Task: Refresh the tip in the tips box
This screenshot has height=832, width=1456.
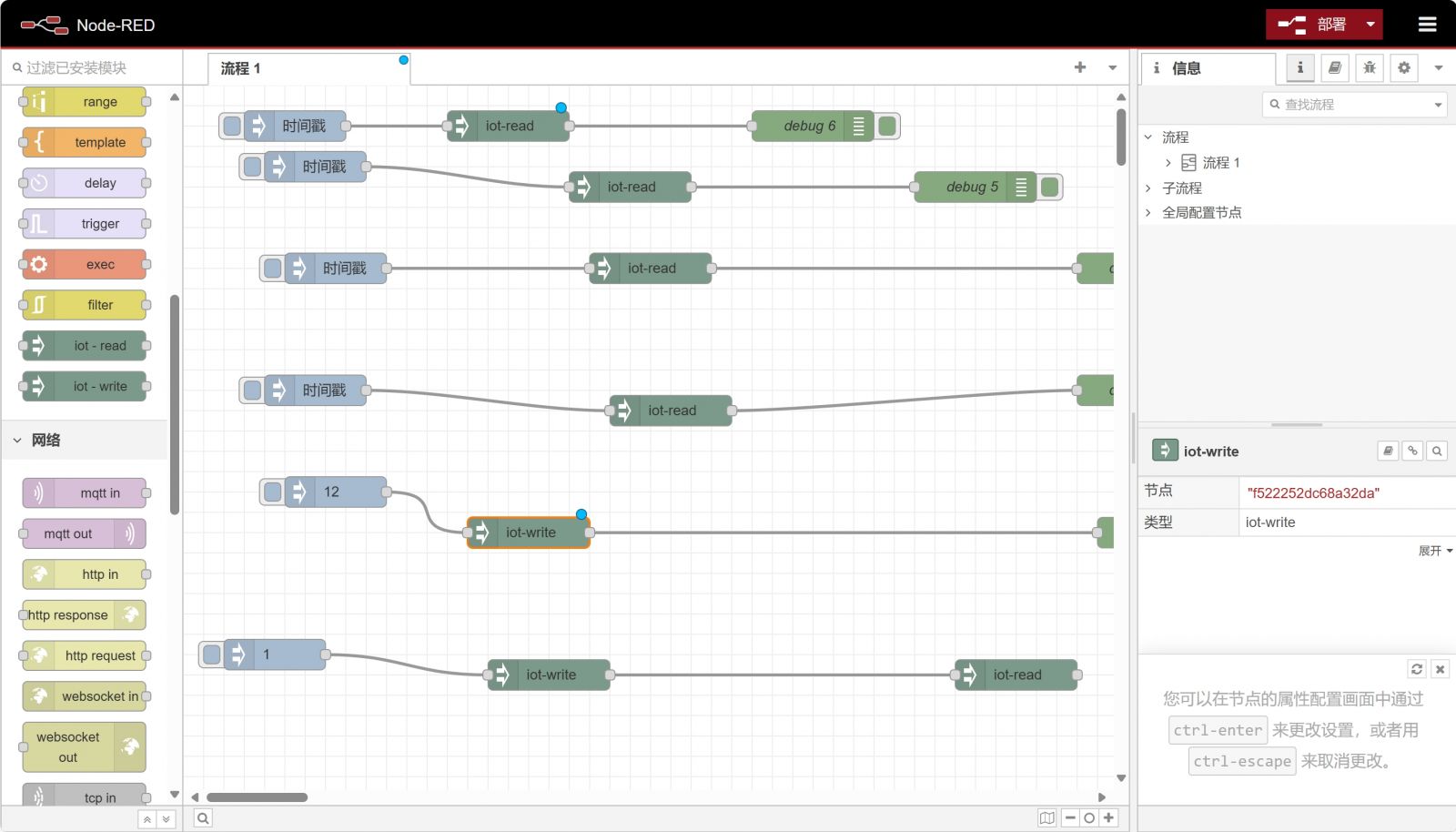Action: click(x=1417, y=669)
